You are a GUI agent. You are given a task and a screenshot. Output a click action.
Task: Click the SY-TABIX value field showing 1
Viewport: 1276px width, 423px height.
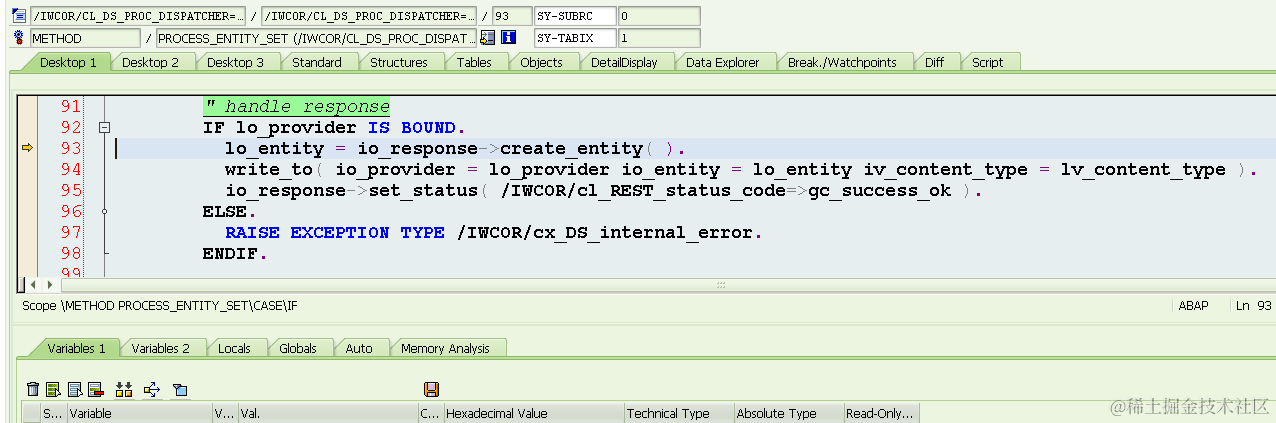coord(659,38)
